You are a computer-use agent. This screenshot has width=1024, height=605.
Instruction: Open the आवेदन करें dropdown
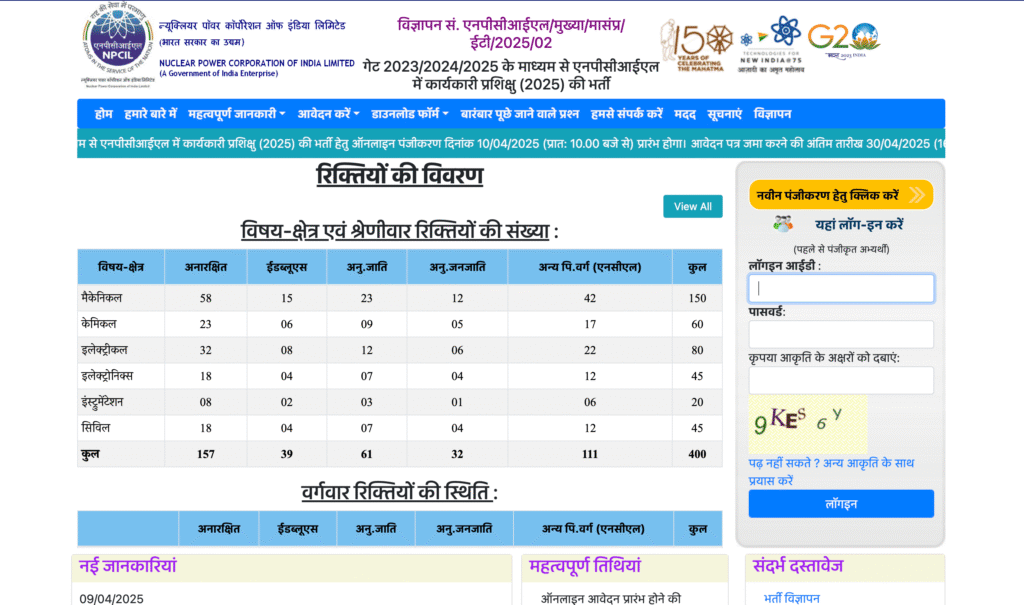[328, 114]
